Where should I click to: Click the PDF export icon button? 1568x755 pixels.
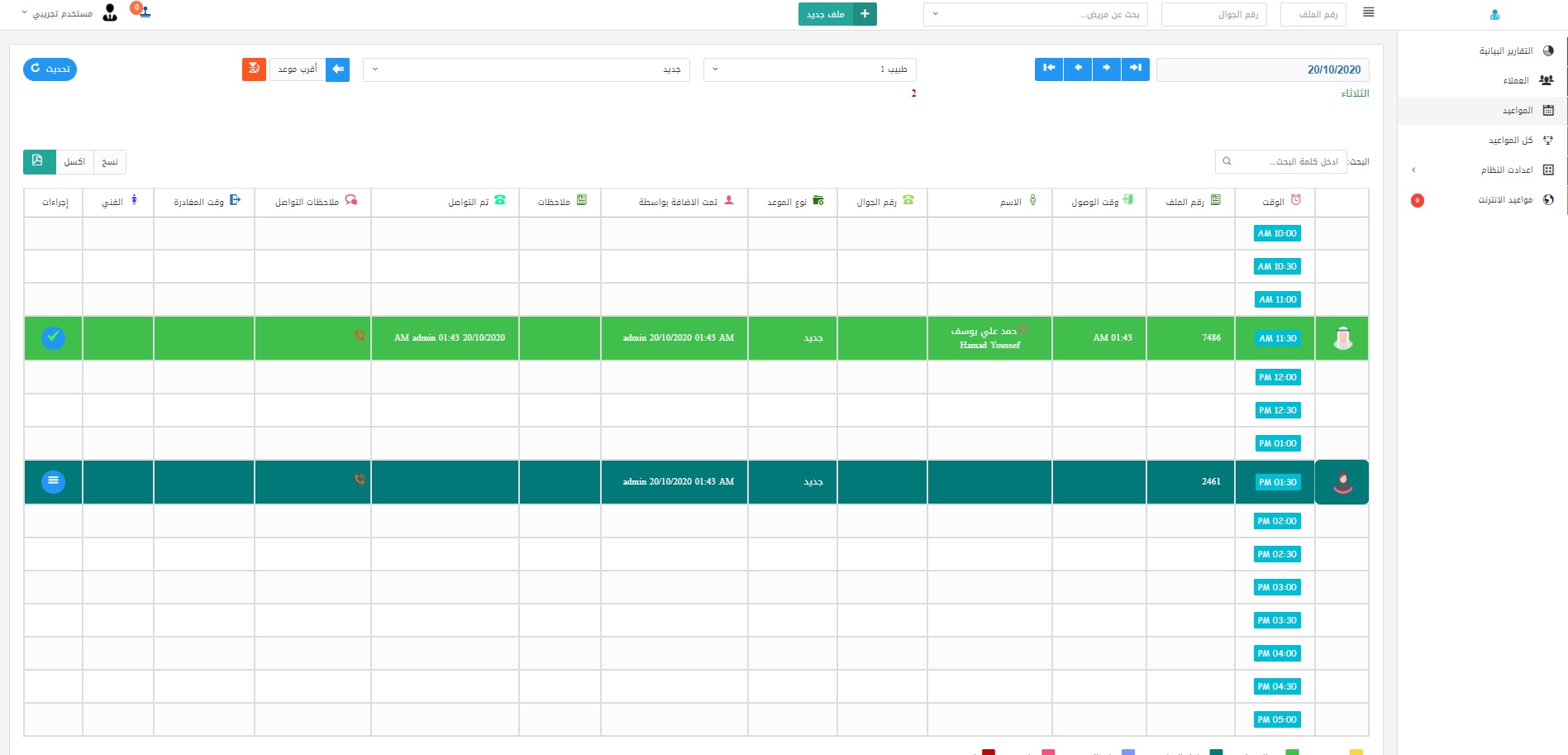click(38, 161)
